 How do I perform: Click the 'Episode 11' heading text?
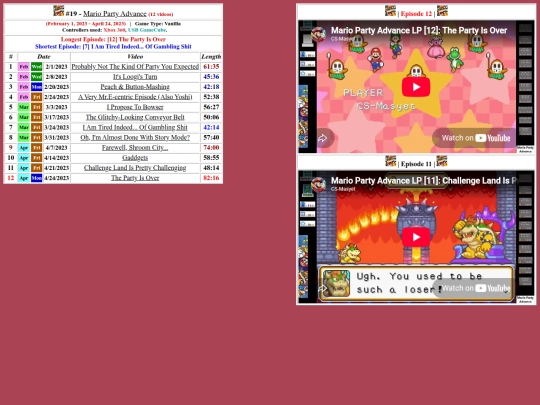tap(416, 164)
